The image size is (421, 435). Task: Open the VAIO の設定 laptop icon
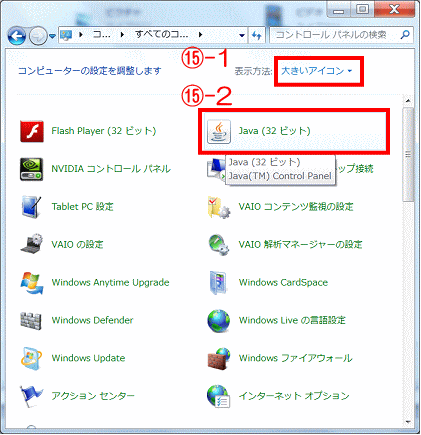(x=31, y=245)
